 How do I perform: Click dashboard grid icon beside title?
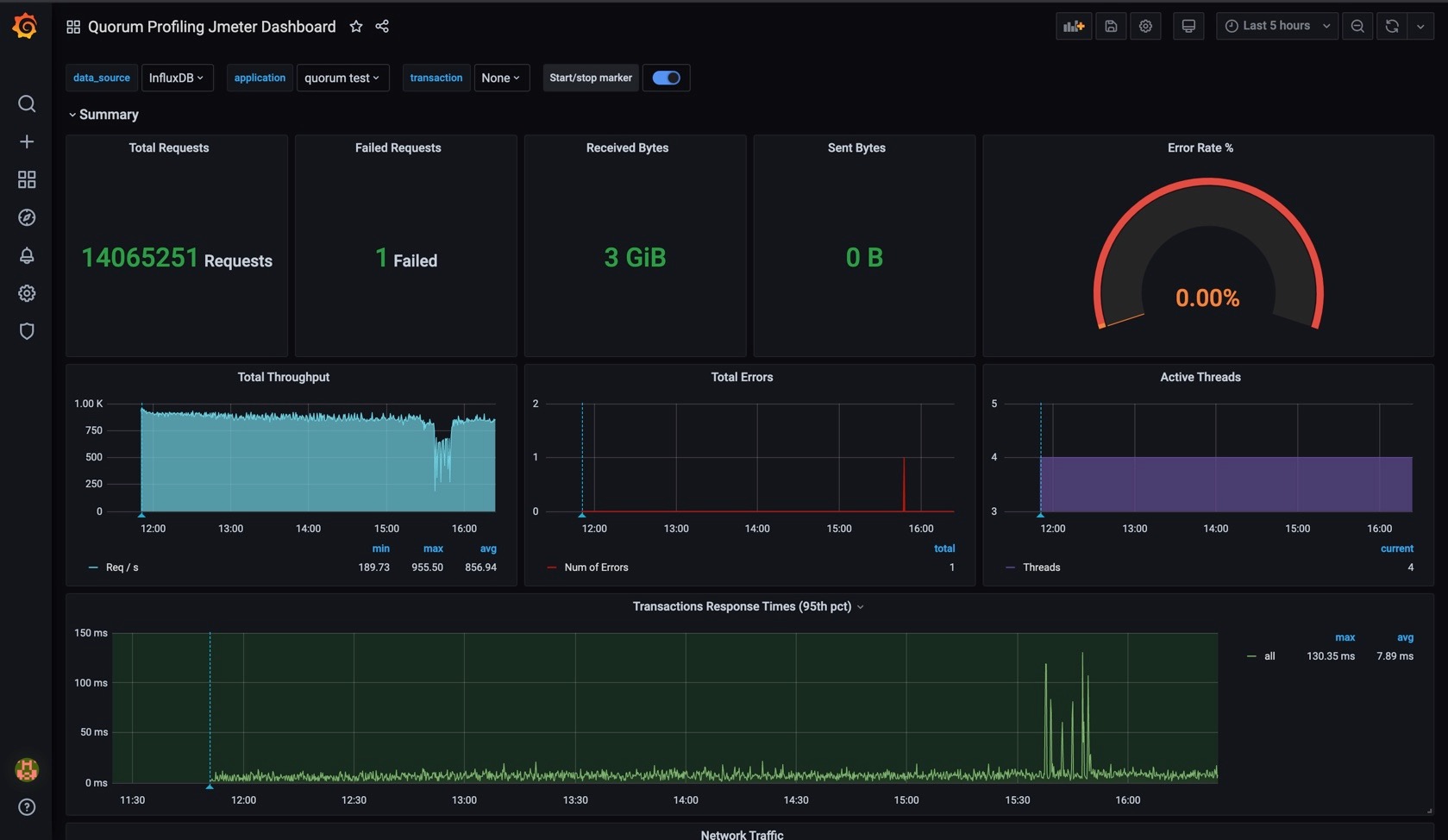(x=73, y=27)
